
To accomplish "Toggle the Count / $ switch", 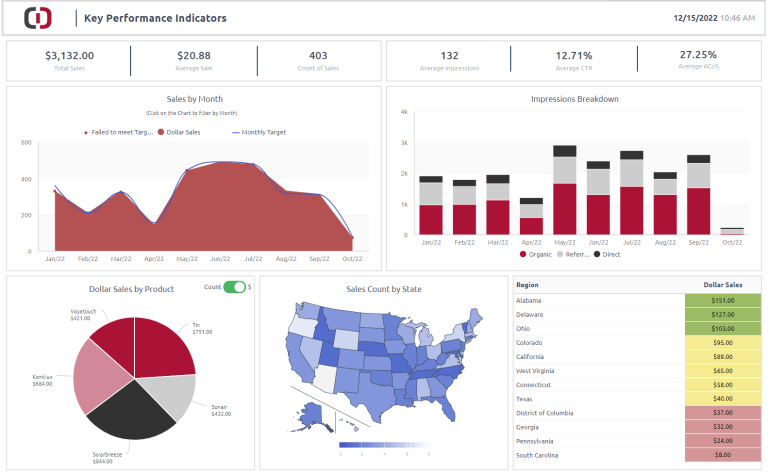I will (234, 287).
